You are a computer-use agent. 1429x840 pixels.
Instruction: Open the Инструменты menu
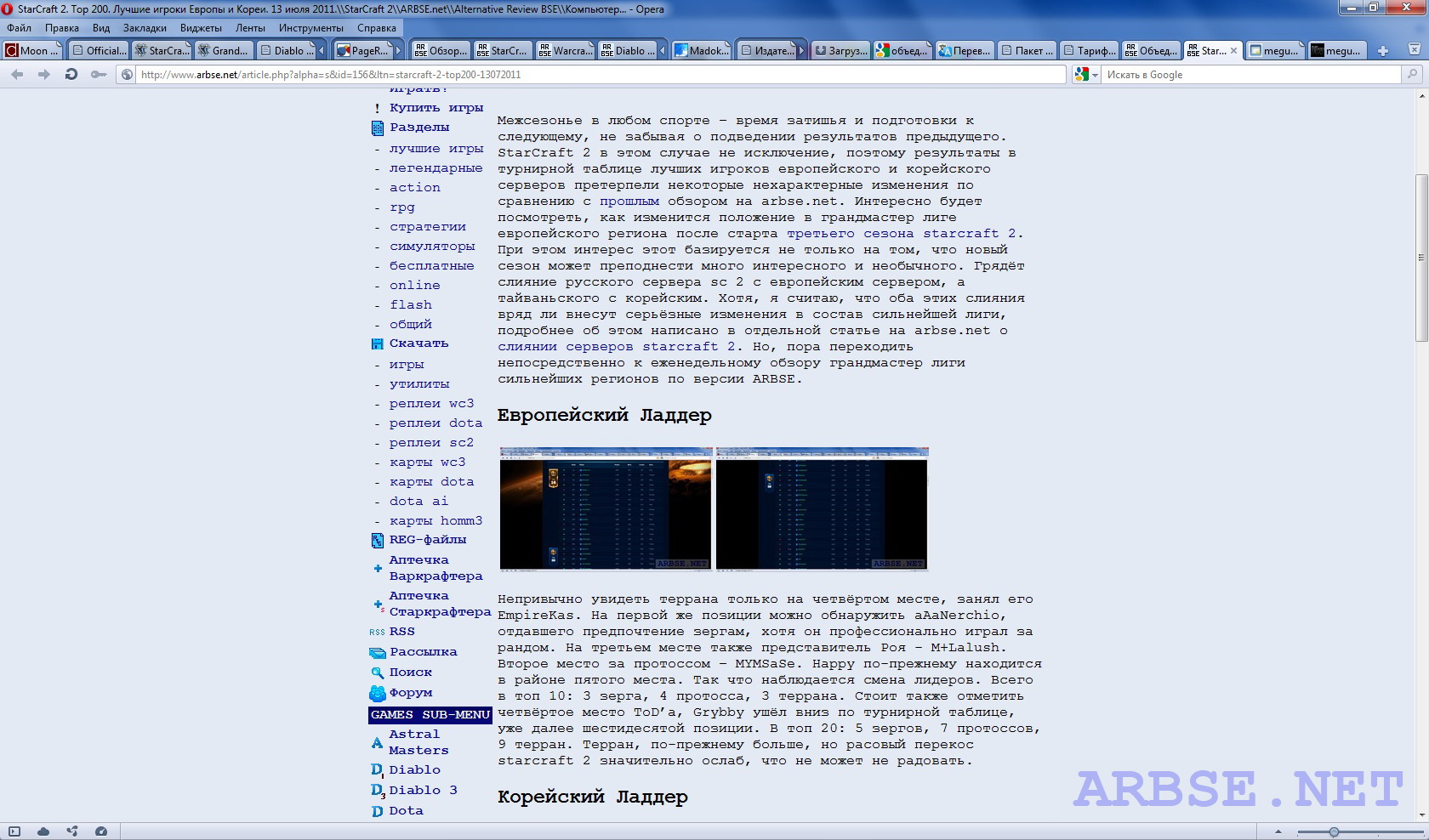311,28
